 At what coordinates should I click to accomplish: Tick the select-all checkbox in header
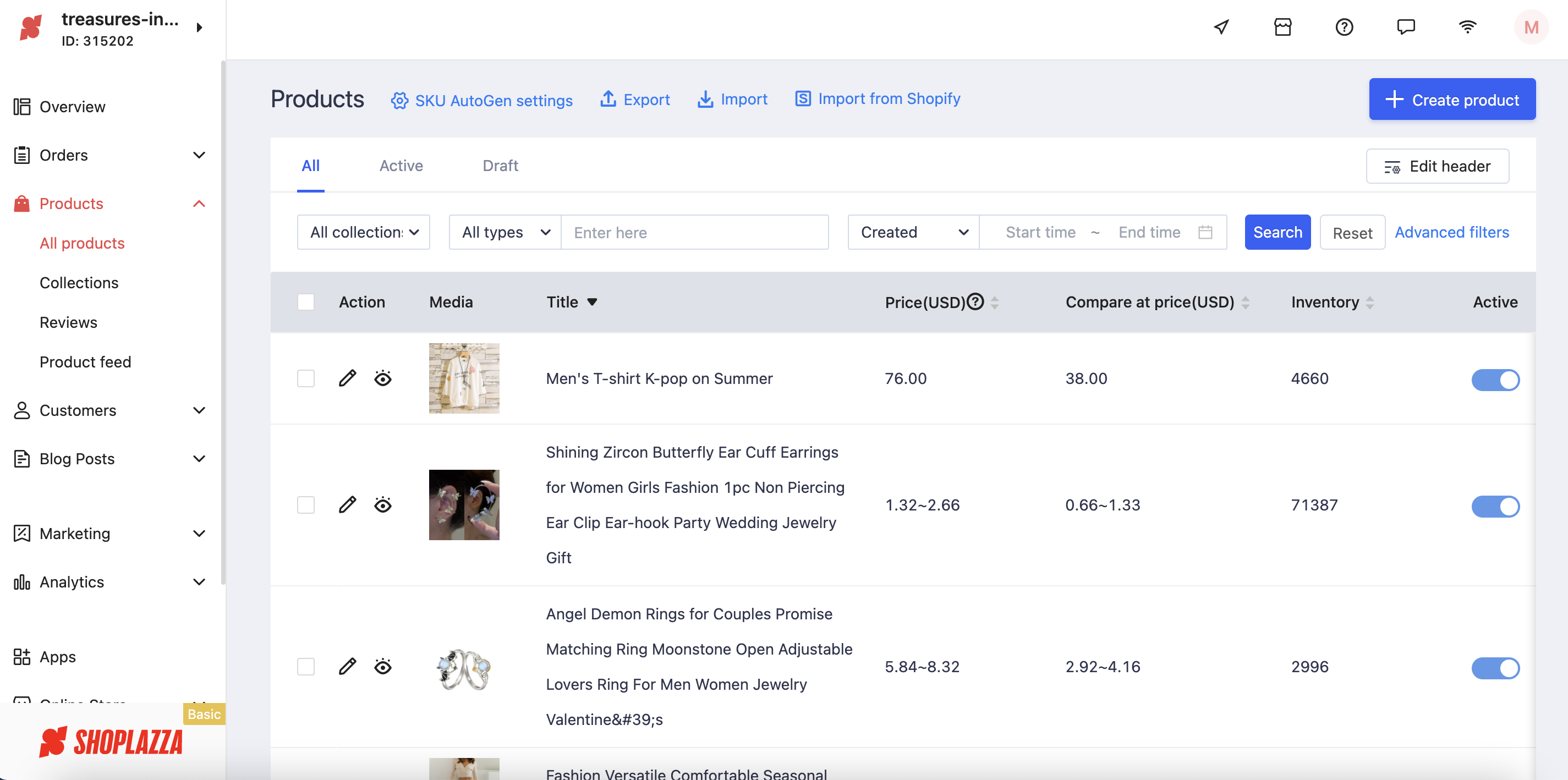point(305,302)
